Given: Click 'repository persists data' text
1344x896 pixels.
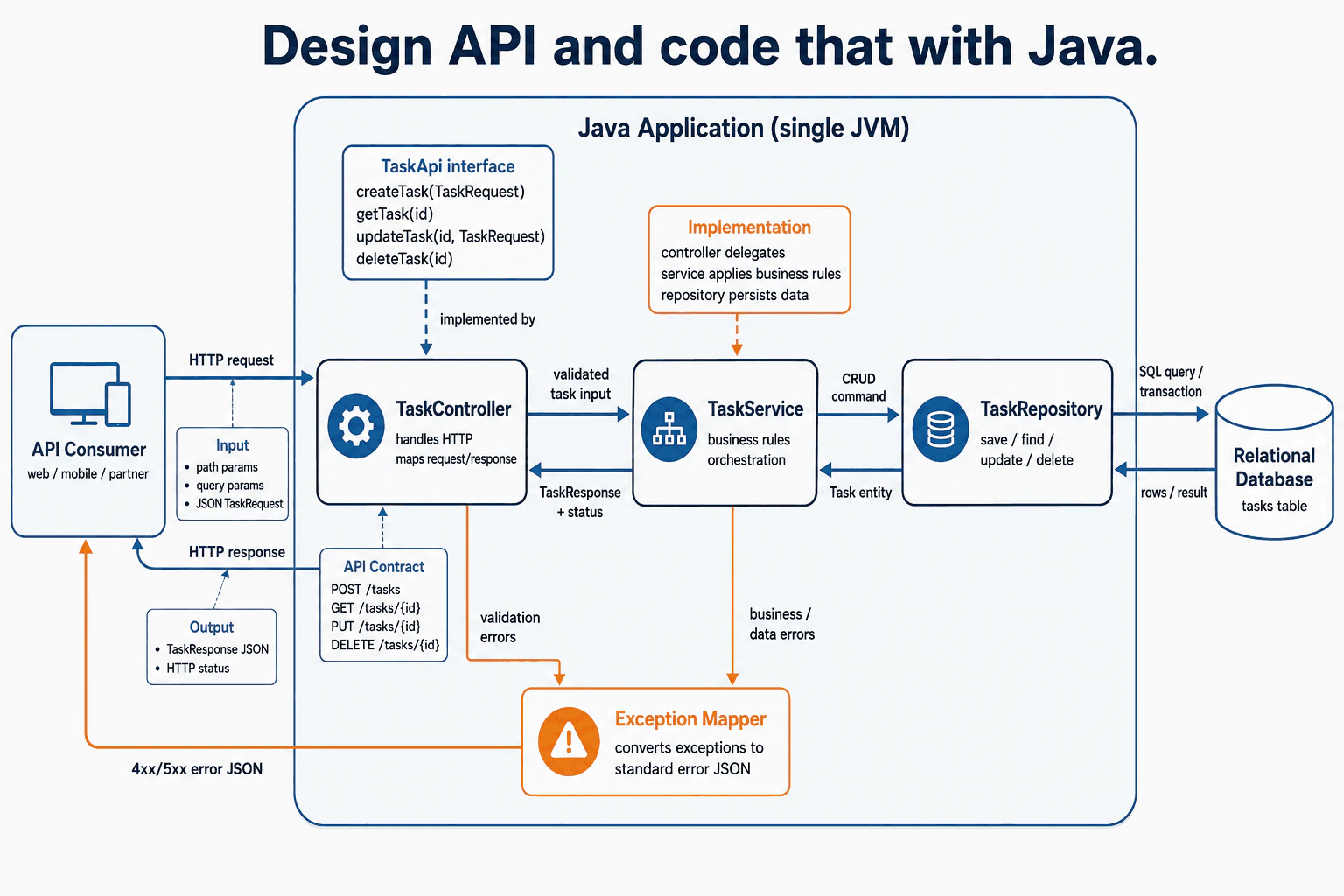Looking at the screenshot, I should tap(735, 295).
